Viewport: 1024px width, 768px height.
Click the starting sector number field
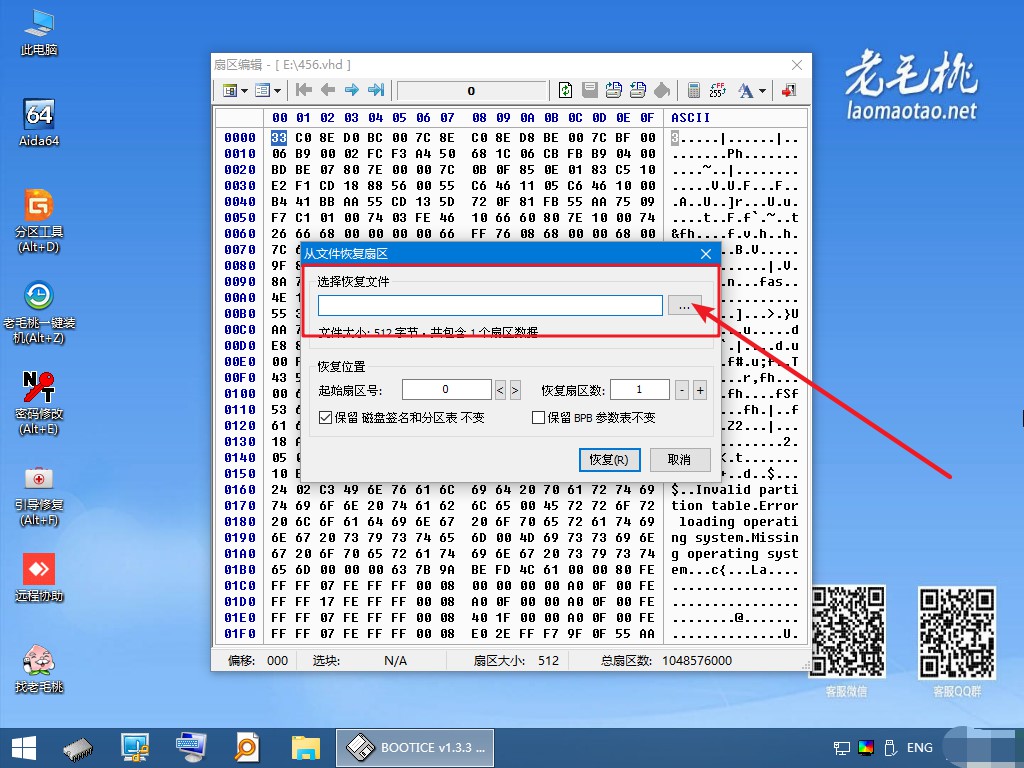point(446,390)
